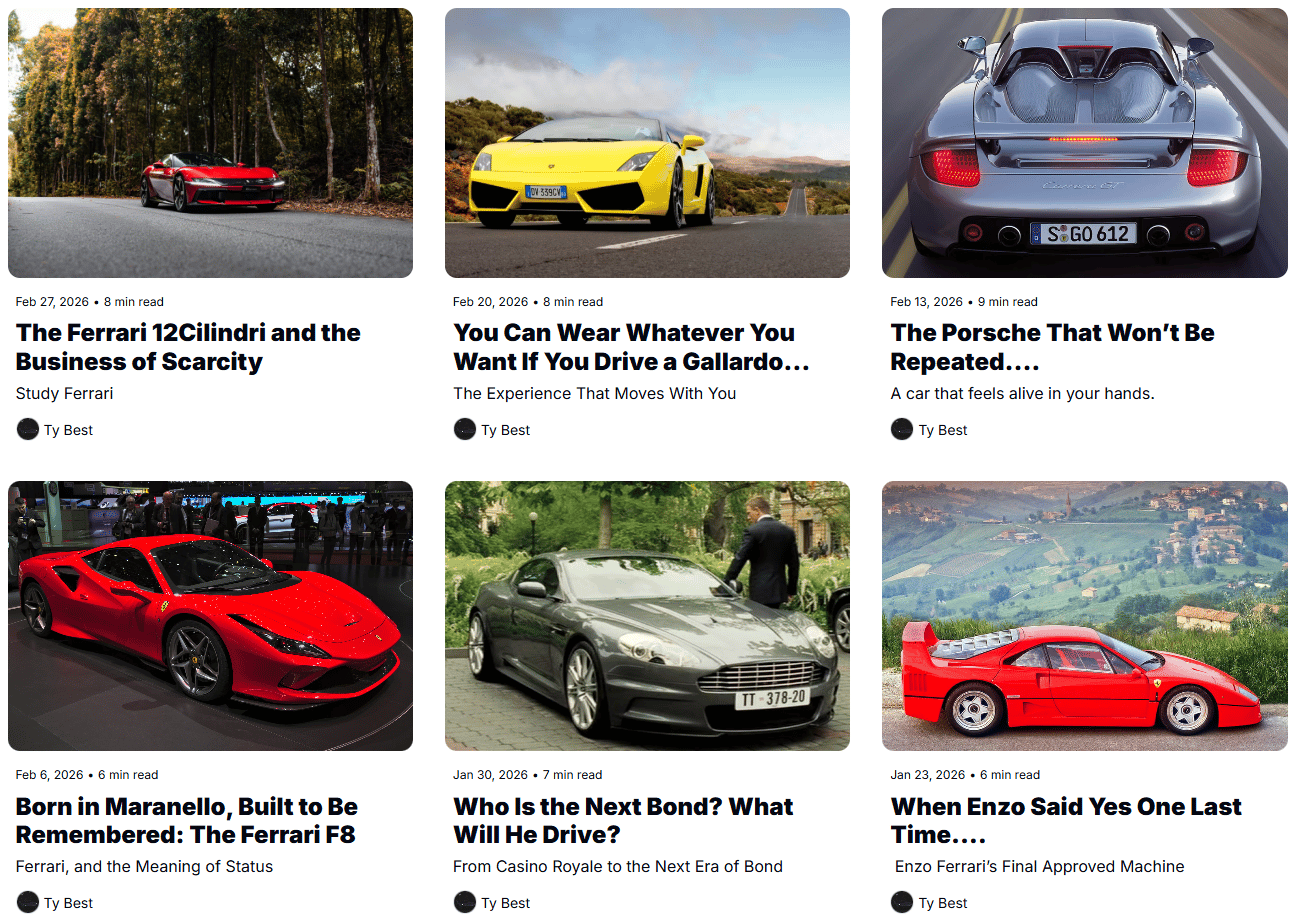This screenshot has height=923, width=1297.
Task: Click Ty Best avatar under Ferrari 12Cilindri article
Action: click(x=28, y=430)
